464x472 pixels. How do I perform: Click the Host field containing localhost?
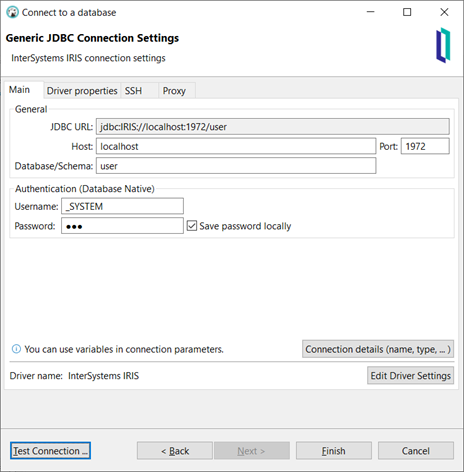(x=236, y=146)
